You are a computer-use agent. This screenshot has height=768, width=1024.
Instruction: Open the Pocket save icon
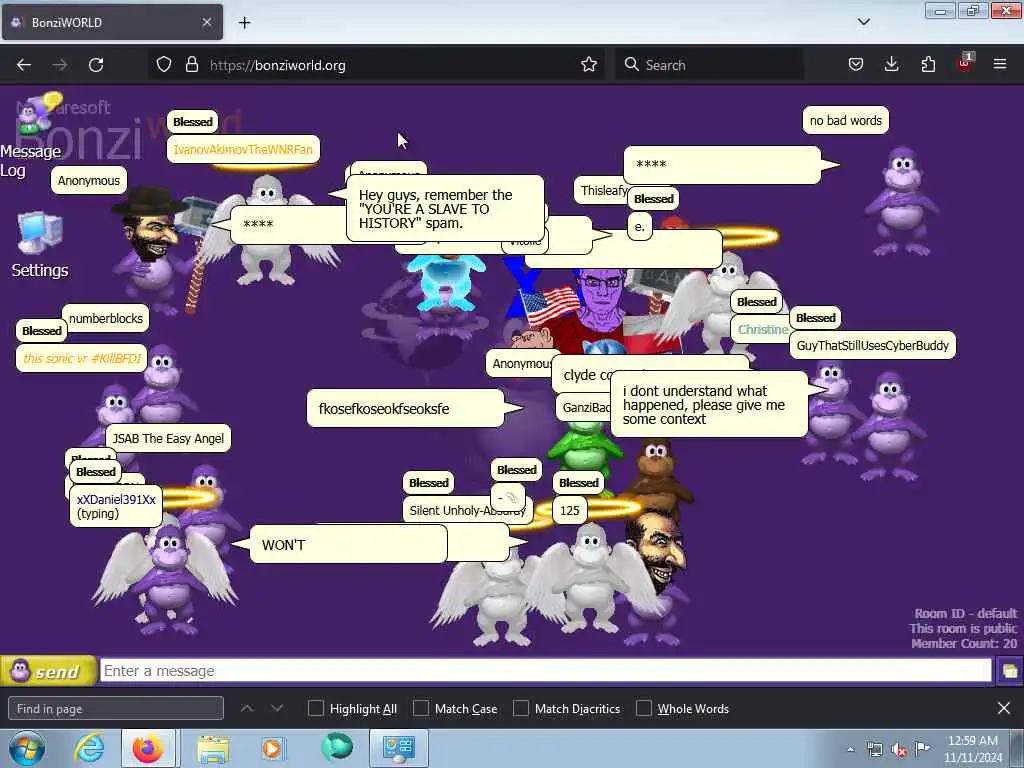click(856, 64)
